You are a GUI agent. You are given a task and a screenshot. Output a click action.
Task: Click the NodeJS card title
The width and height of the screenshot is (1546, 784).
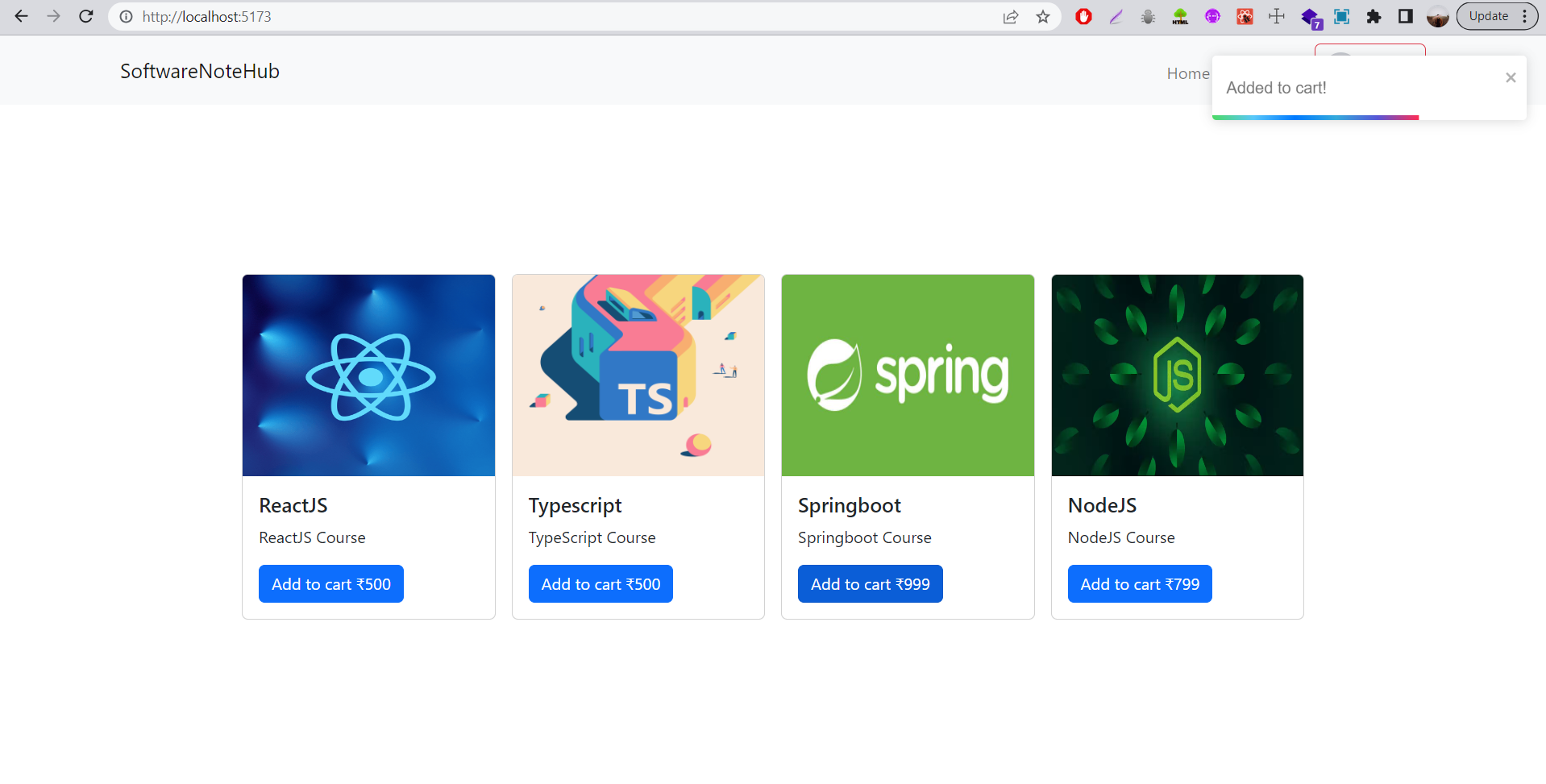[1102, 505]
